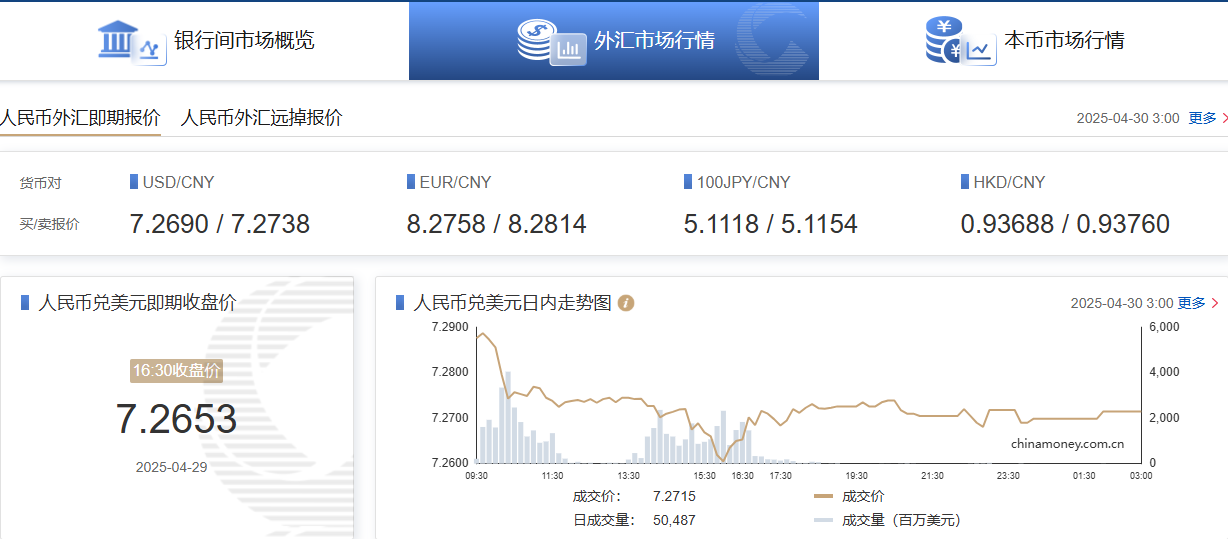Image resolution: width=1228 pixels, height=539 pixels.
Task: Switch to 人民币外汇远掉报价 sub-tab
Action: 261,118
